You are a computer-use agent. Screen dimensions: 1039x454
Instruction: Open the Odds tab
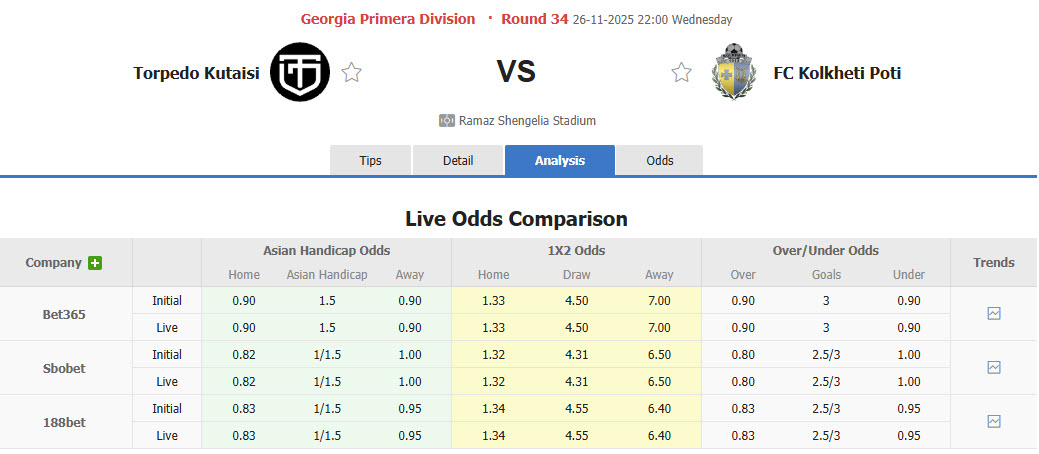(x=660, y=160)
